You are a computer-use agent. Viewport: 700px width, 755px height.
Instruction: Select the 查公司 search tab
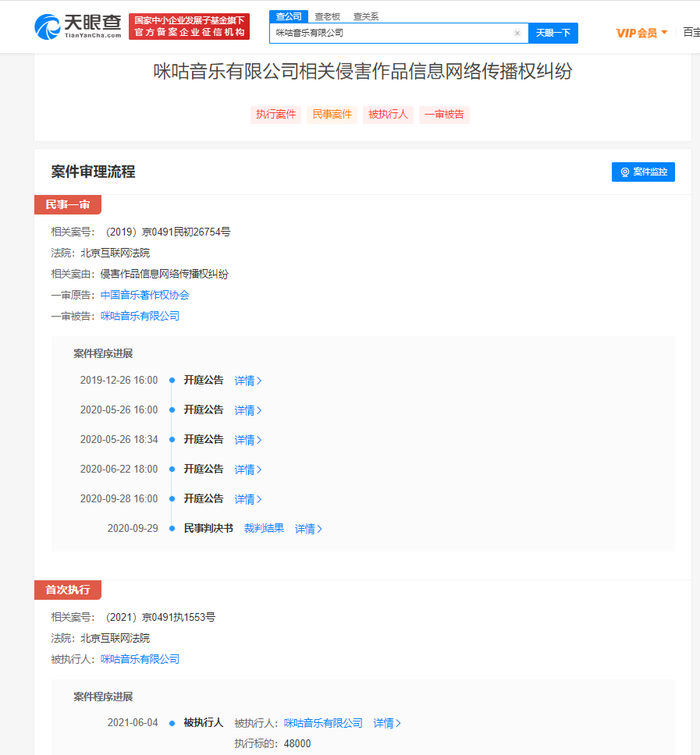click(x=289, y=16)
